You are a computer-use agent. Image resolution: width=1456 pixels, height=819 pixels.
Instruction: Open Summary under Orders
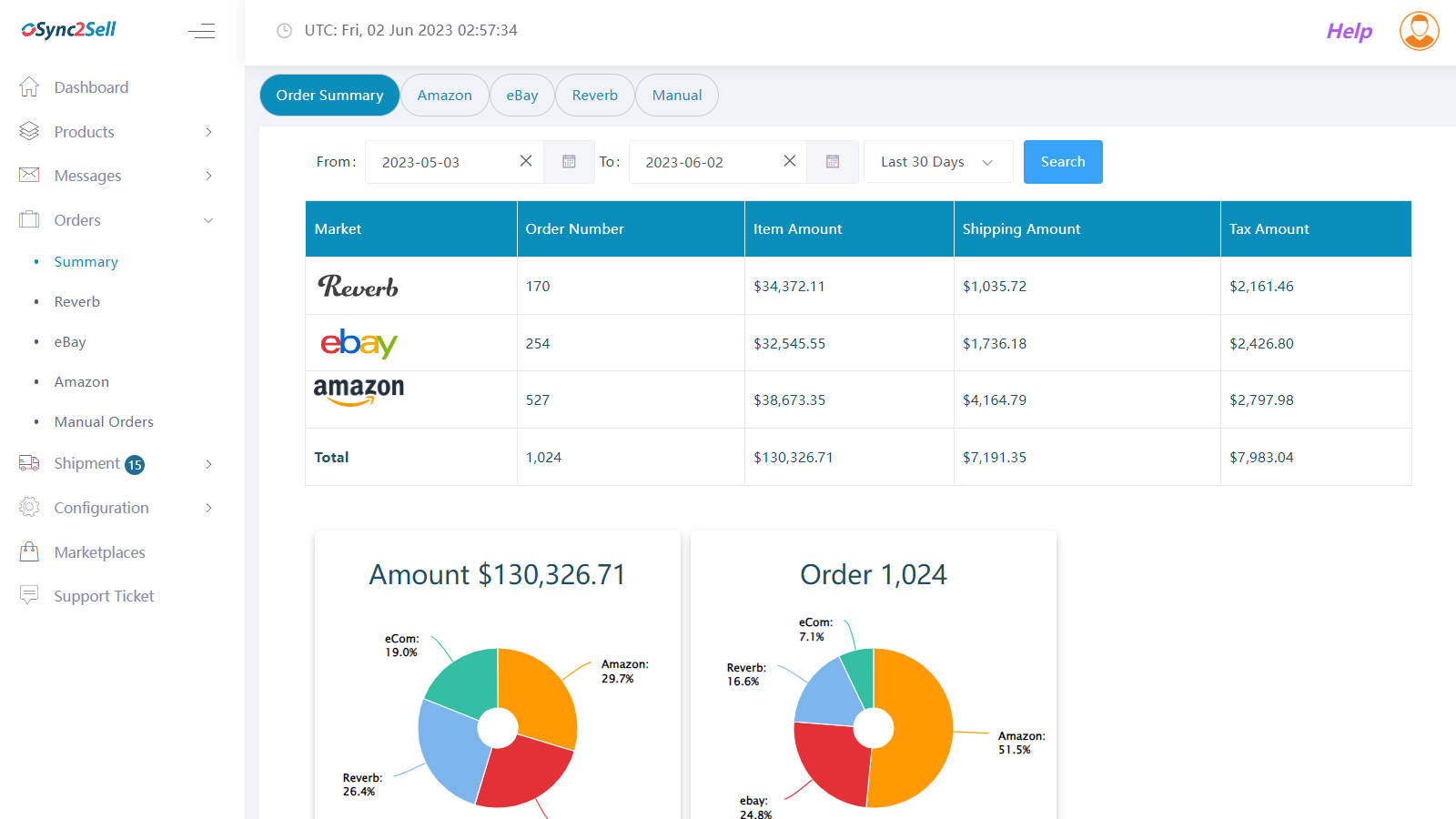tap(86, 261)
